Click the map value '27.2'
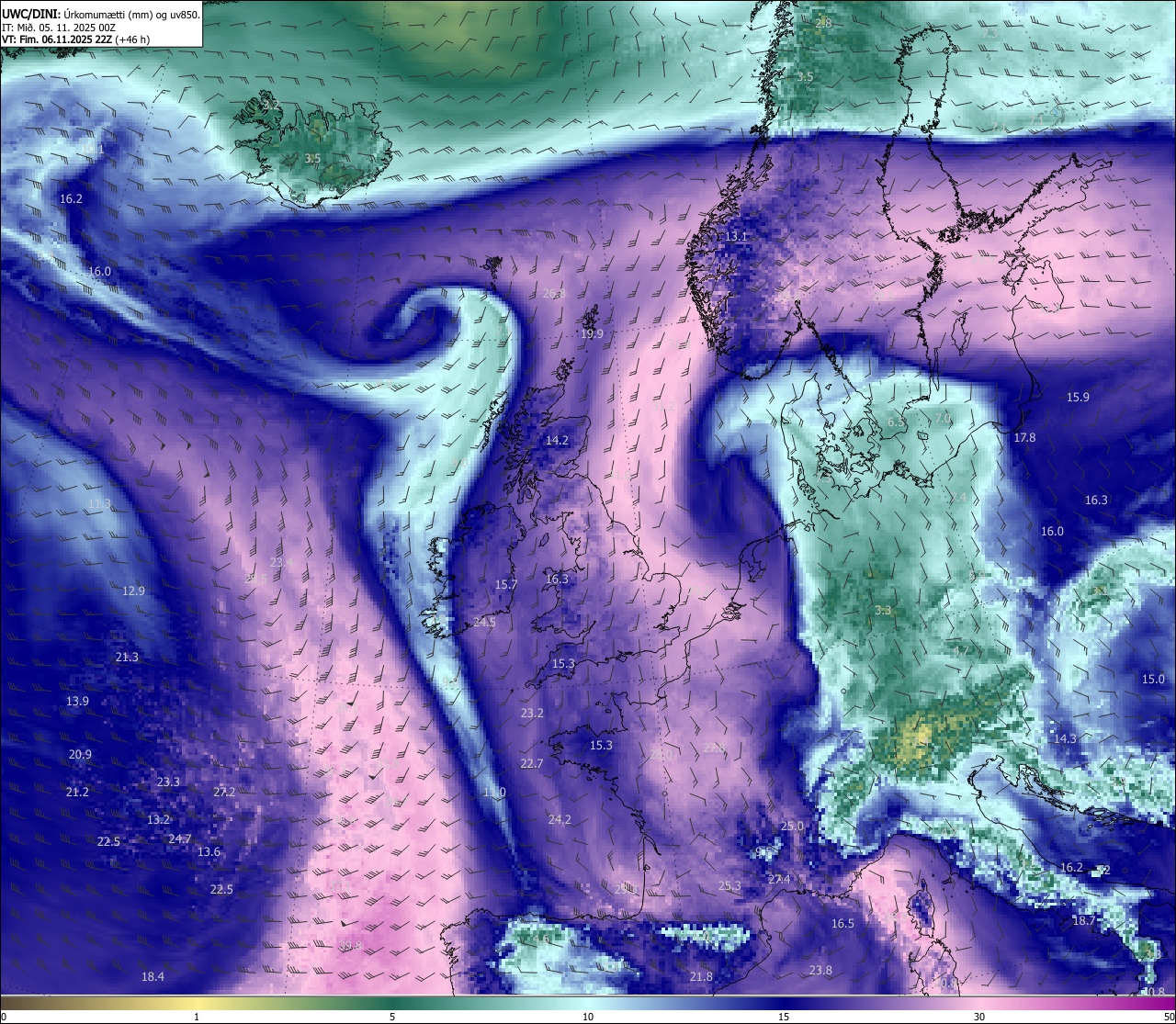 (224, 793)
